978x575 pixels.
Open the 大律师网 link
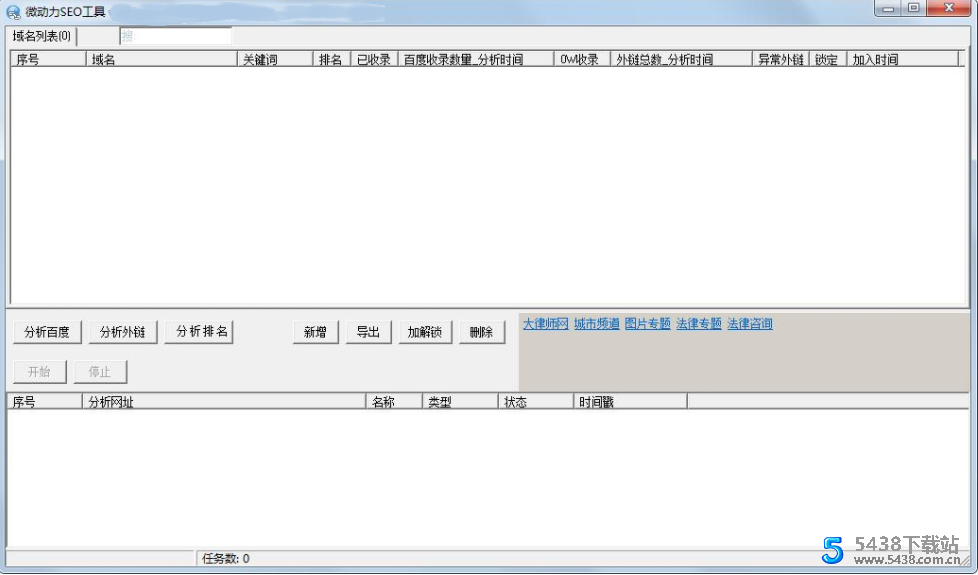tap(546, 324)
